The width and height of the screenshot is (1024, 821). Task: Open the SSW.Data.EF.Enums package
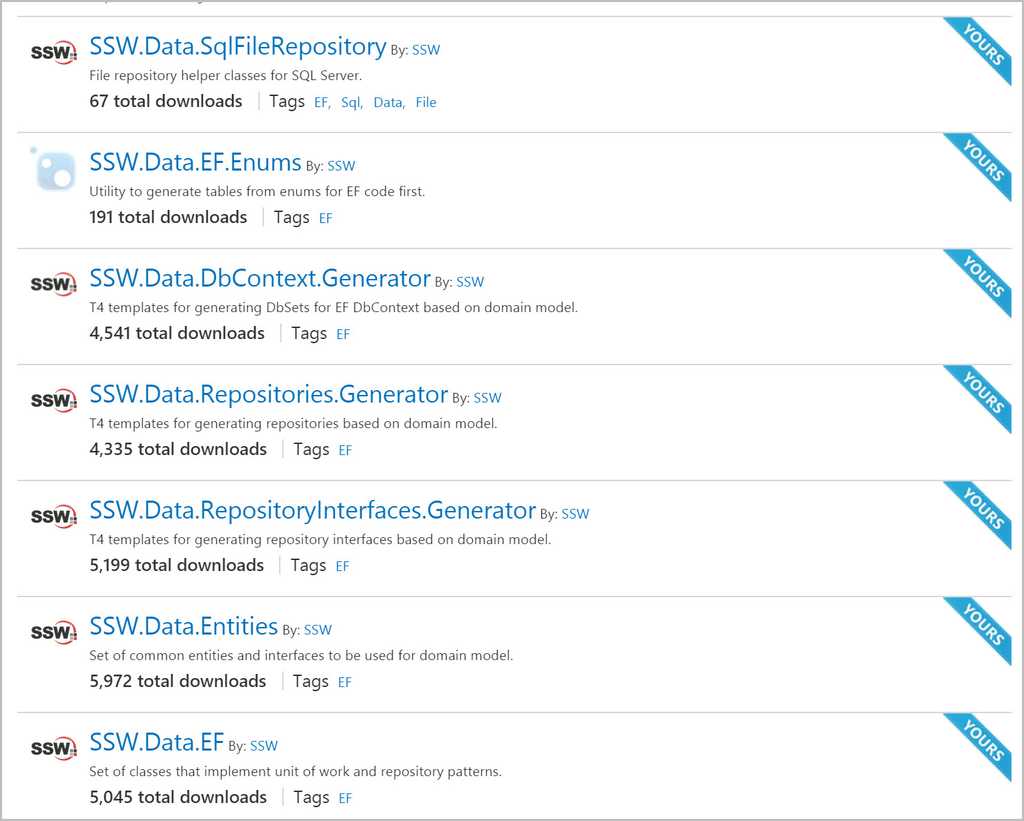195,163
